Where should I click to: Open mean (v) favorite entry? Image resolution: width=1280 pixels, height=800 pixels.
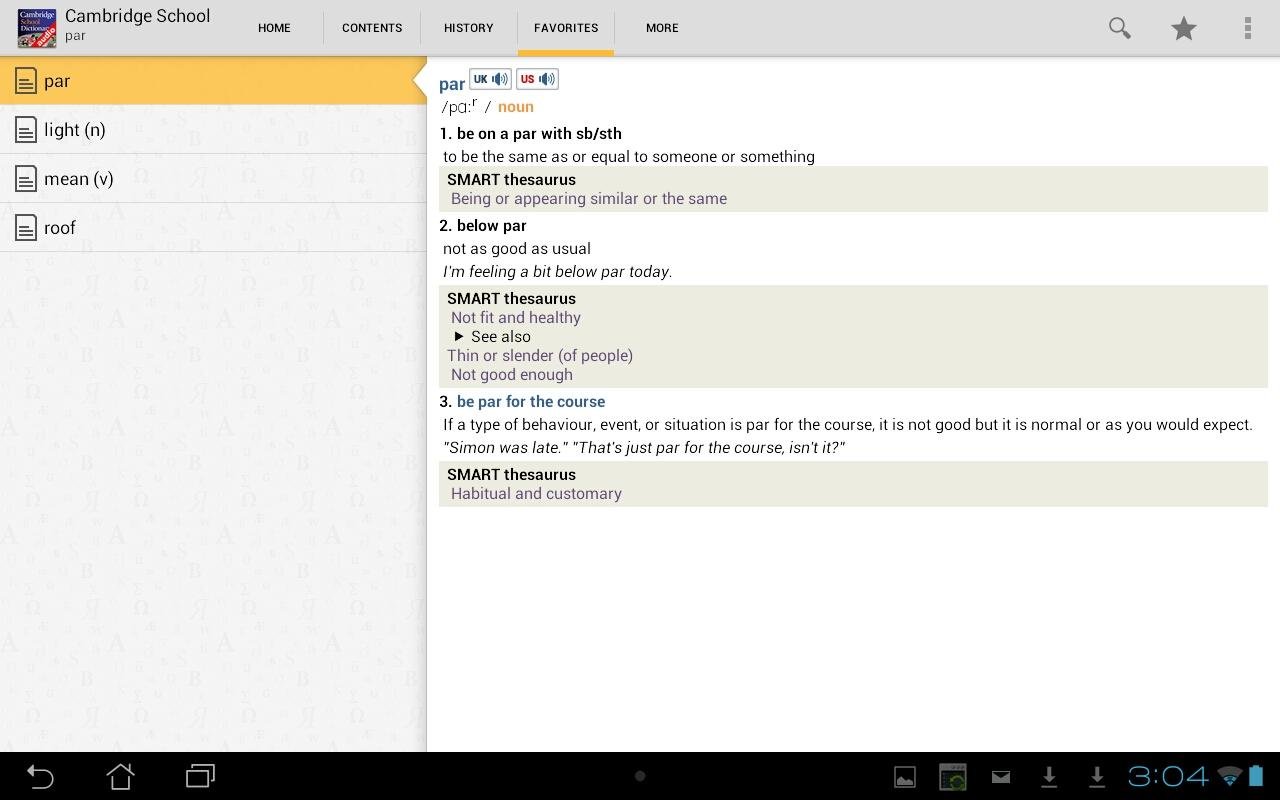[x=213, y=179]
